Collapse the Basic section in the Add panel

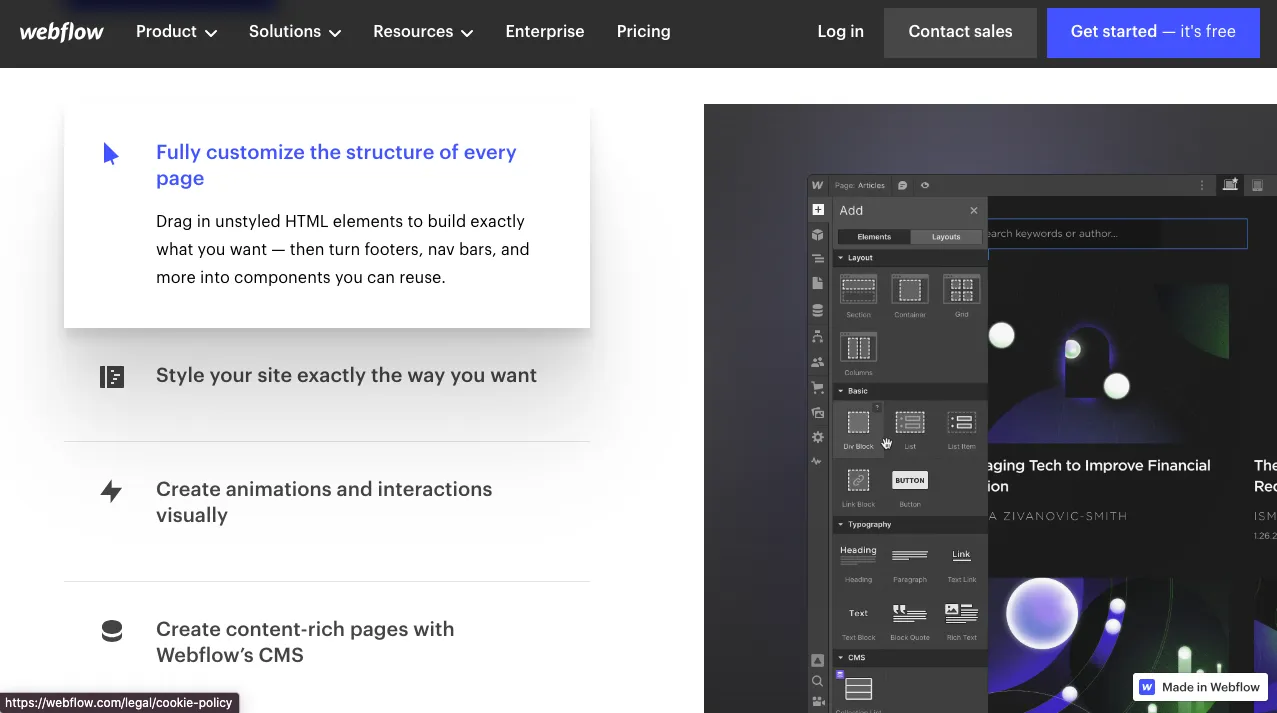[910, 391]
